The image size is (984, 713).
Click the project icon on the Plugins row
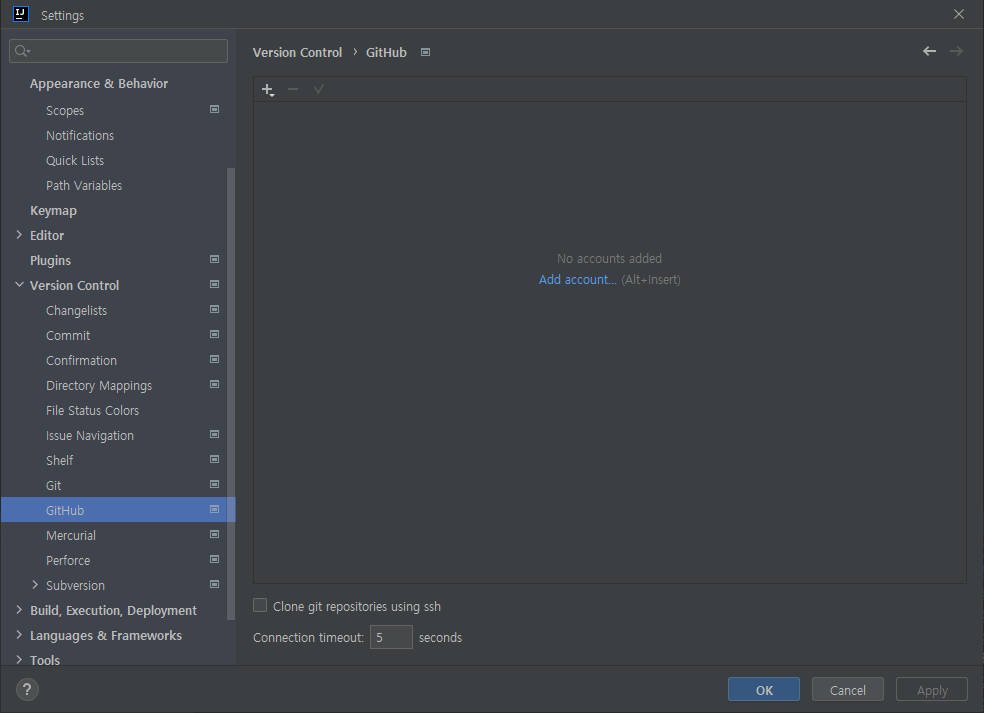click(215, 259)
